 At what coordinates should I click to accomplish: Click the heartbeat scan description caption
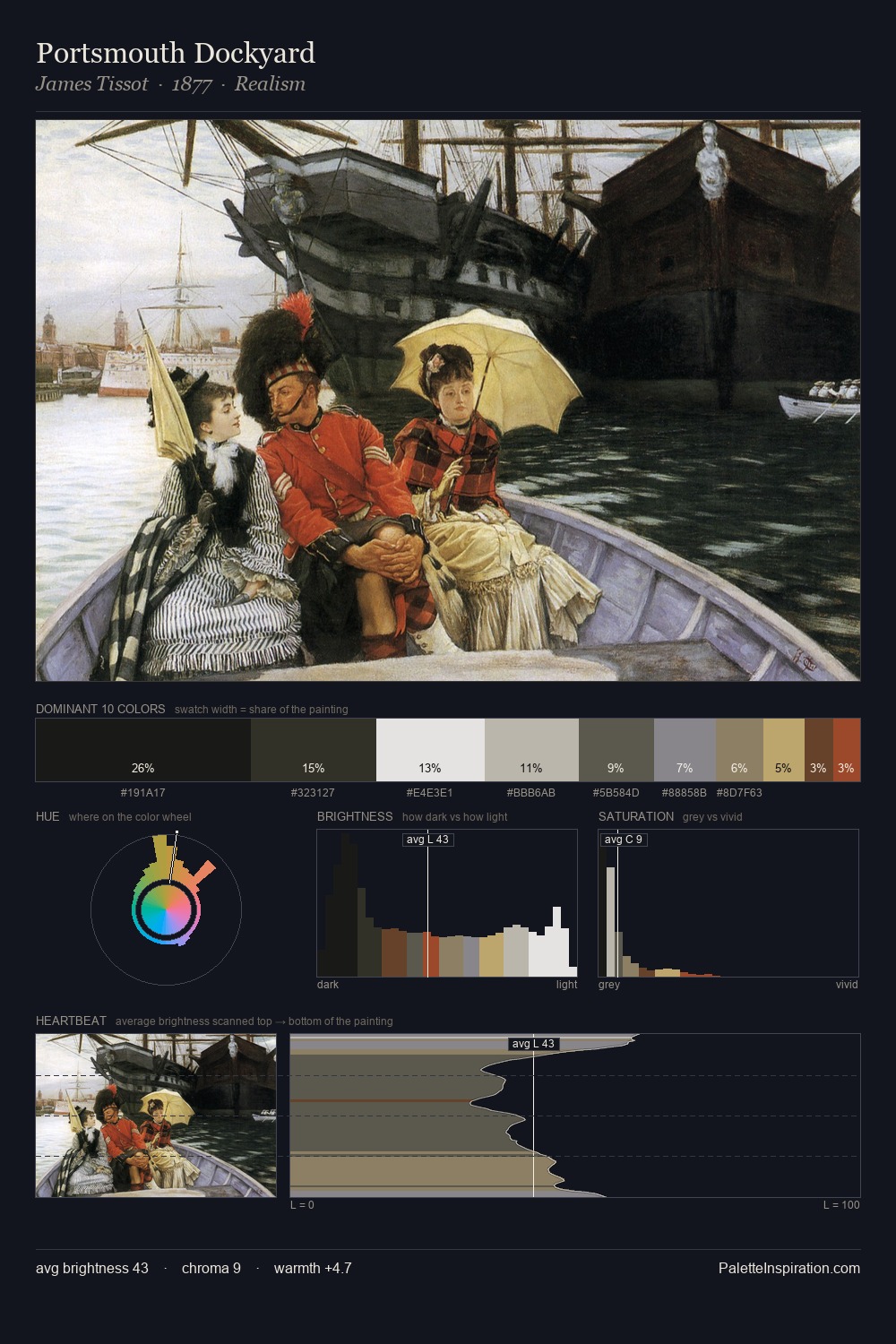pyautogui.click(x=254, y=1021)
